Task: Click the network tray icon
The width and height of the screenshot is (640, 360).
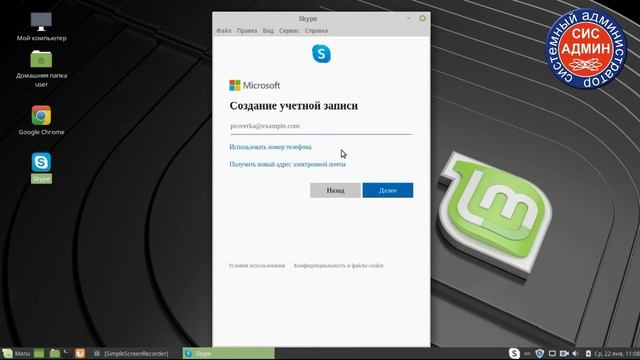Action: point(552,353)
